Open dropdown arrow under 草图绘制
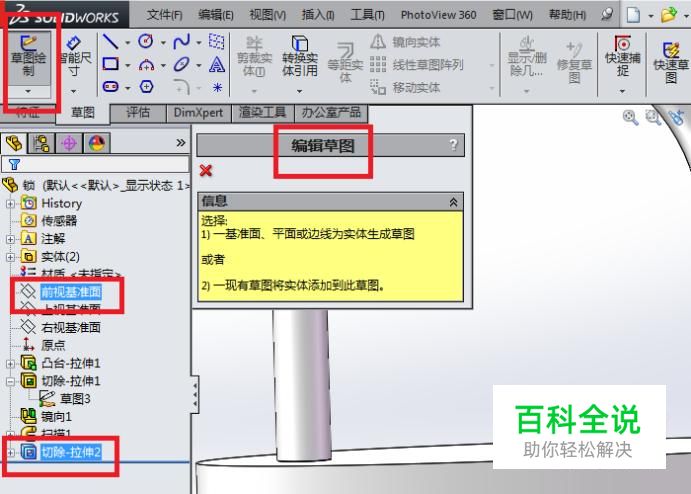Image resolution: width=691 pixels, height=494 pixels. coord(28,91)
